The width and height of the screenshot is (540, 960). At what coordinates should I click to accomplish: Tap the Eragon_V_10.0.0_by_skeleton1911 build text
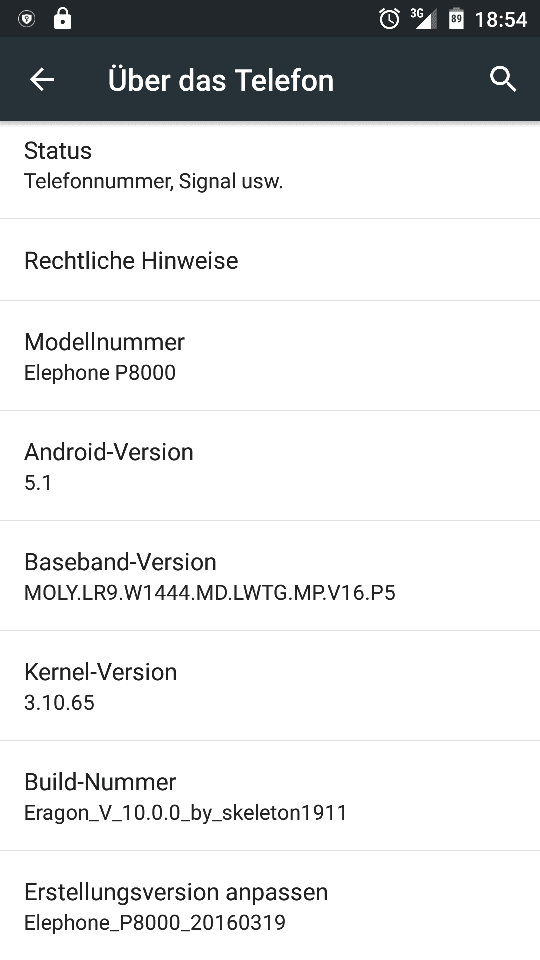(x=186, y=813)
